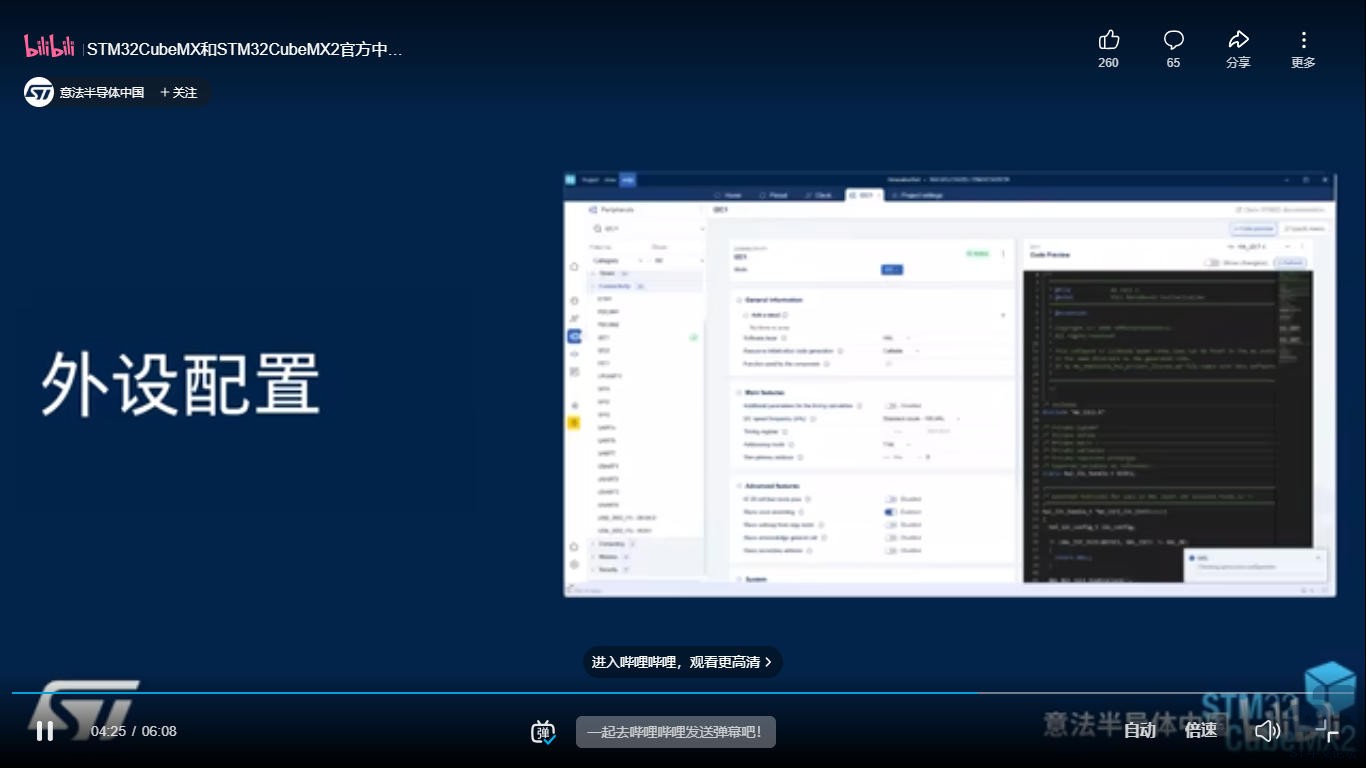Click the 04:25 / 06:08 time display
The height and width of the screenshot is (768, 1366).
[134, 731]
